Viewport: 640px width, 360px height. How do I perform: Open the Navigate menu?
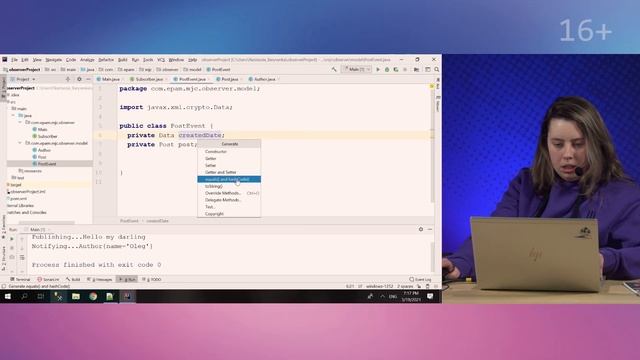click(x=53, y=60)
